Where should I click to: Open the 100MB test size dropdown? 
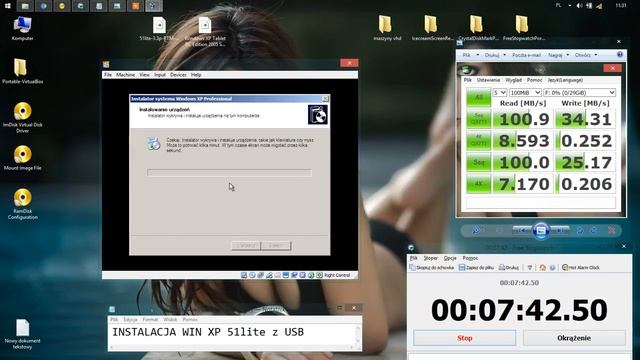[x=525, y=93]
